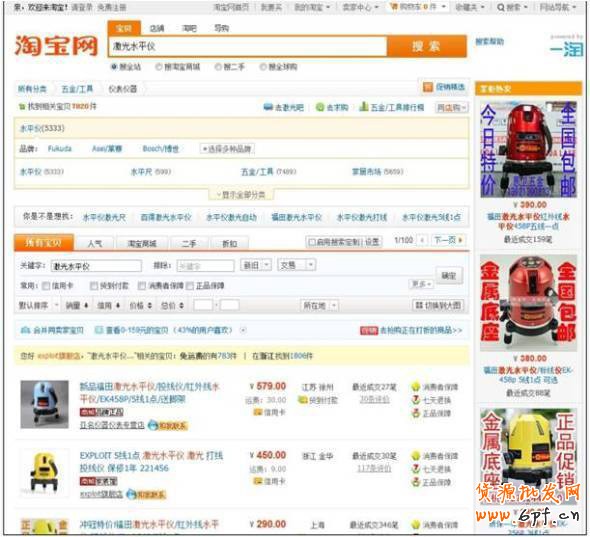This screenshot has height=537, width=590.
Task: Click Wangwang chat icon of first 579.00 product
Action: click(153, 426)
